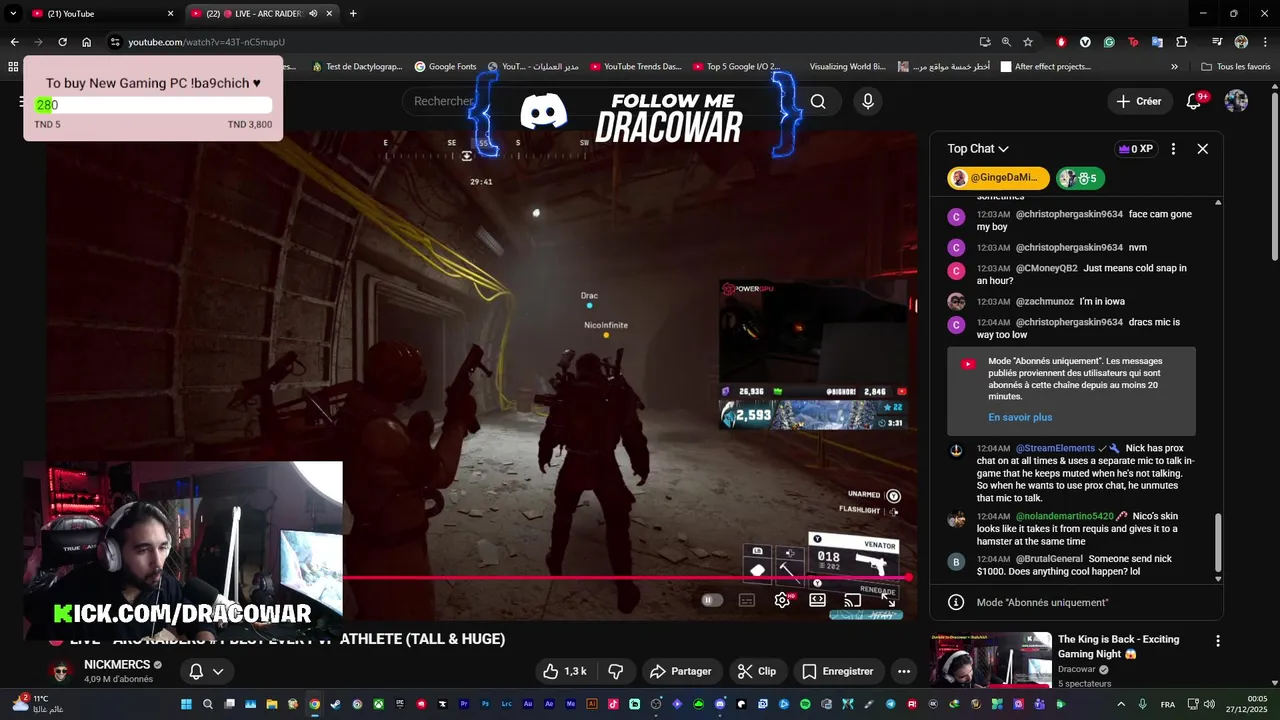Click the green chip with number 5

click(x=1080, y=178)
